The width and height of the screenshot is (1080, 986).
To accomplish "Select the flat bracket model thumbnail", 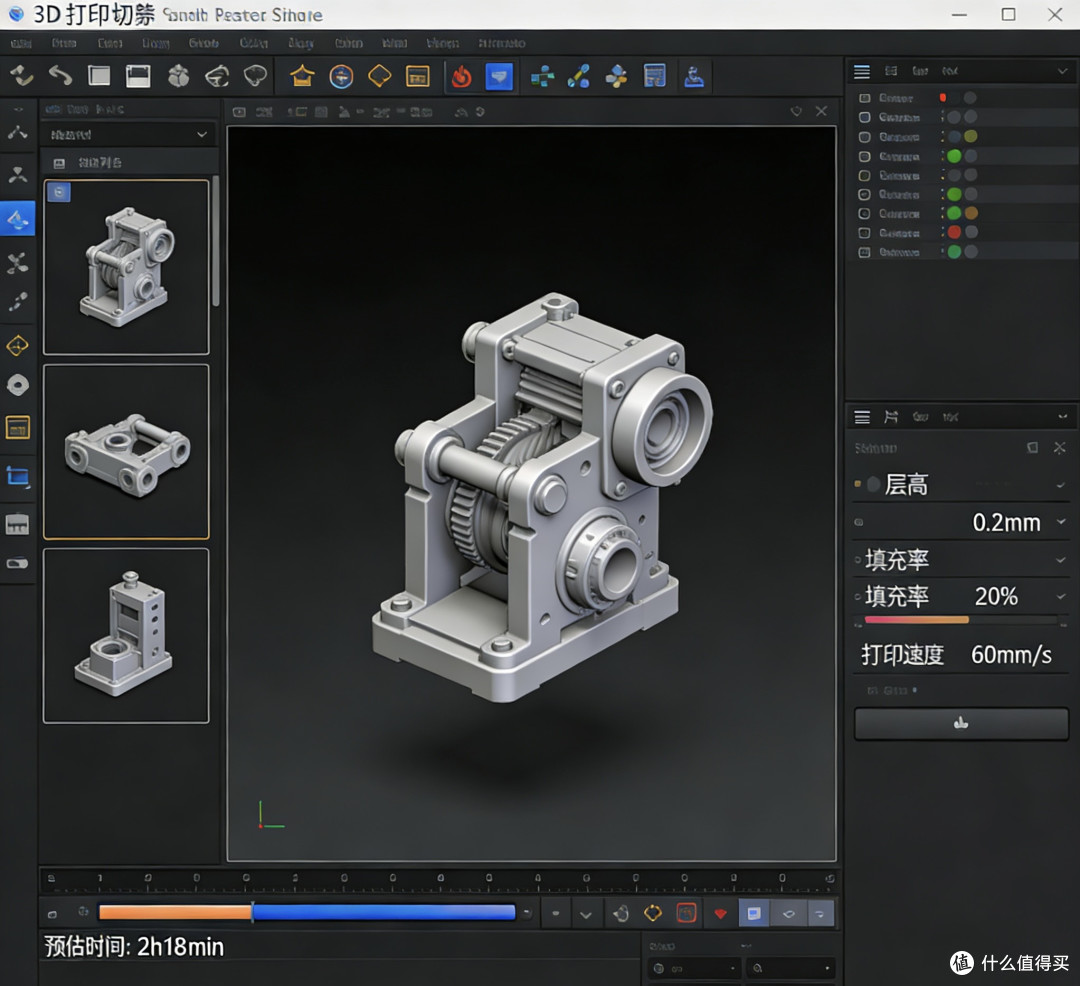I will coord(126,452).
